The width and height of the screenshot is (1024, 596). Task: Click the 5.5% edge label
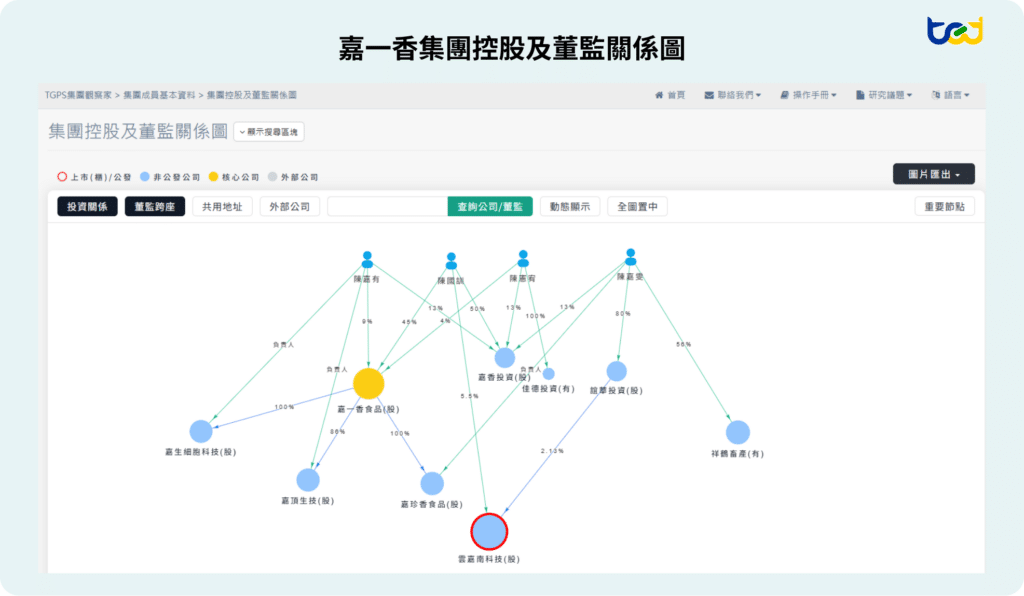[x=470, y=396]
